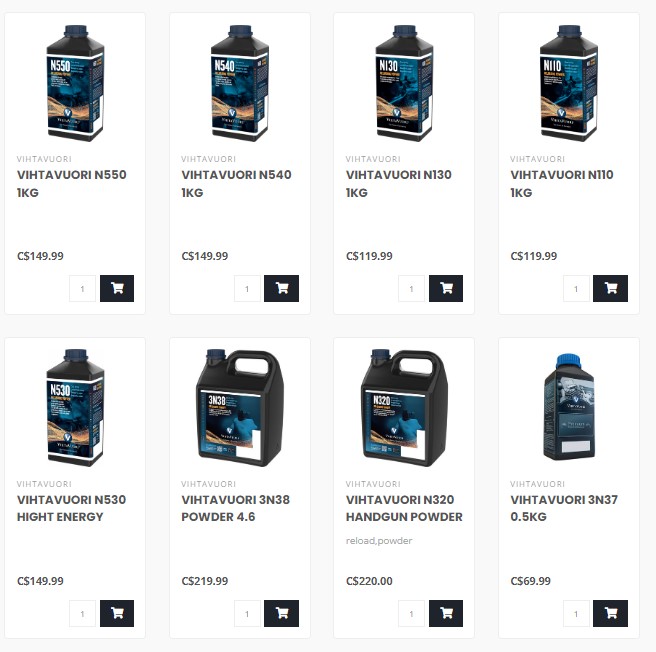View the 3N37 bottle product image

coord(569,407)
